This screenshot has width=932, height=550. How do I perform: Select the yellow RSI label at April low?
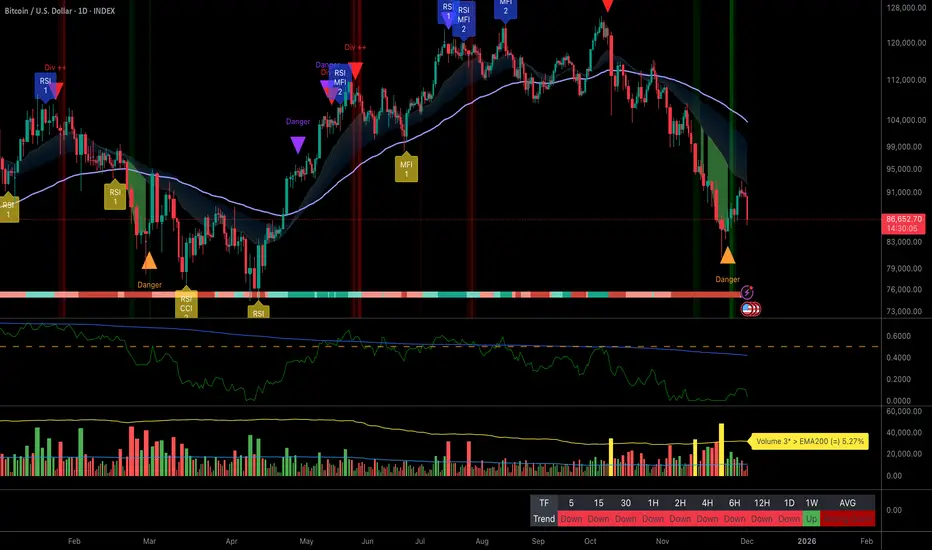[258, 310]
